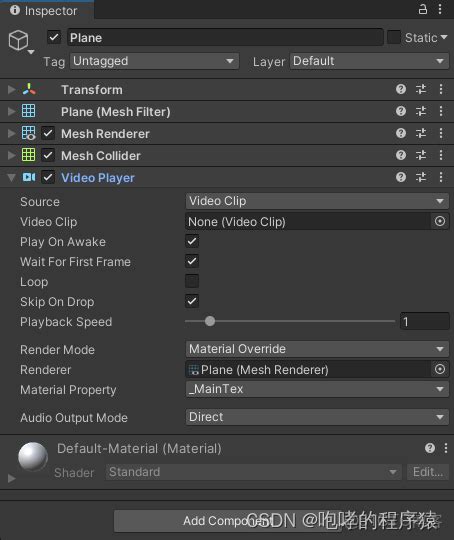Open Transform presets slider icon

point(421,90)
